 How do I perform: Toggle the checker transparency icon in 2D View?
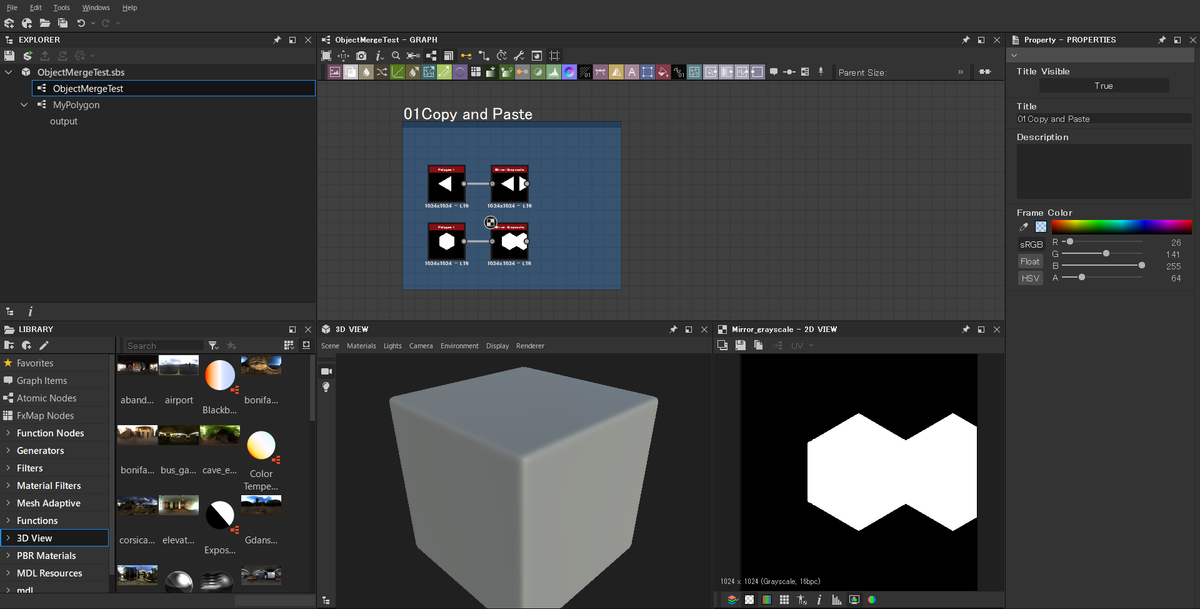[748, 600]
